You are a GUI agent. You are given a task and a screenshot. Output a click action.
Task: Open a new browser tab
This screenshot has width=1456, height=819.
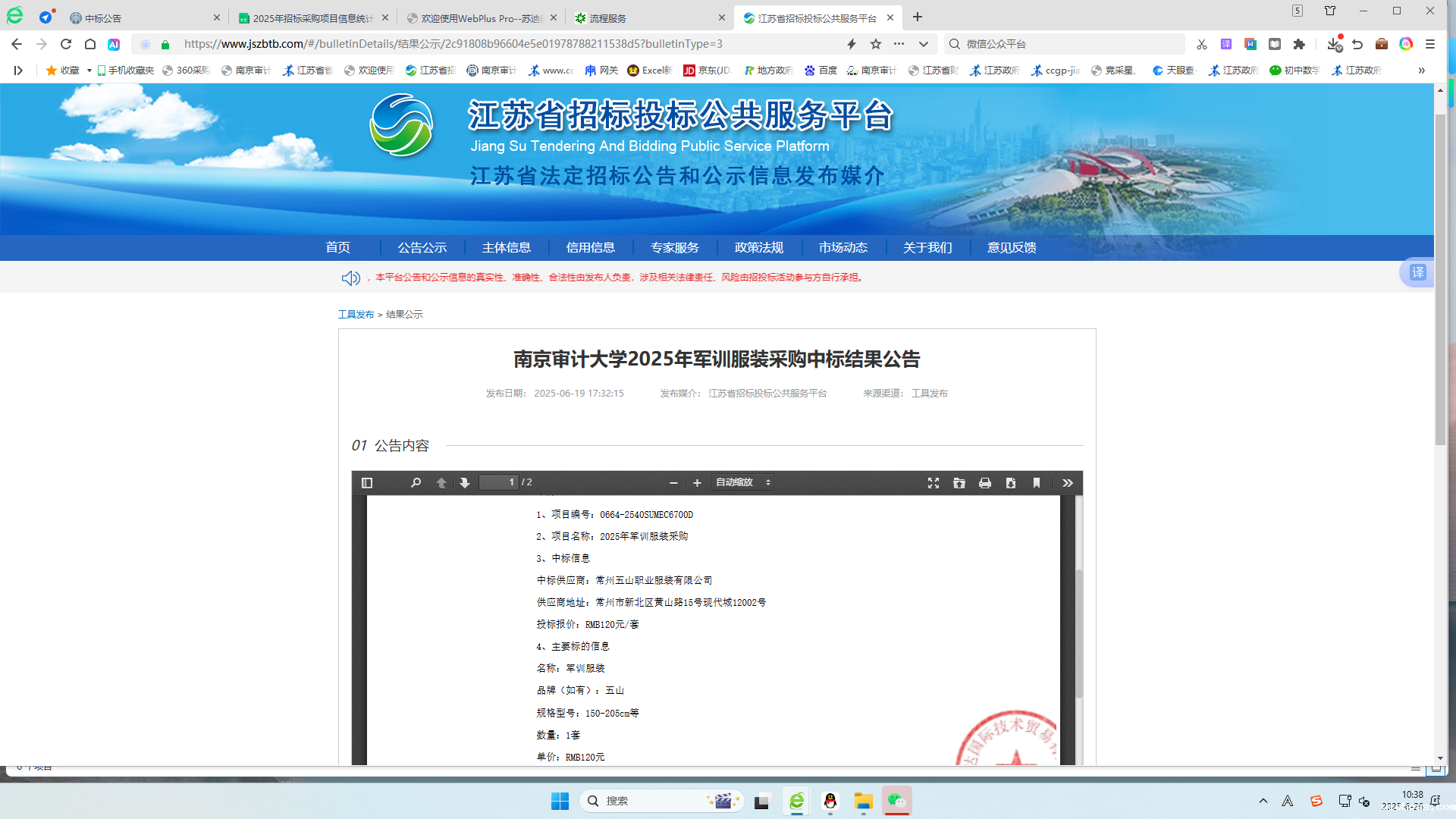918,17
